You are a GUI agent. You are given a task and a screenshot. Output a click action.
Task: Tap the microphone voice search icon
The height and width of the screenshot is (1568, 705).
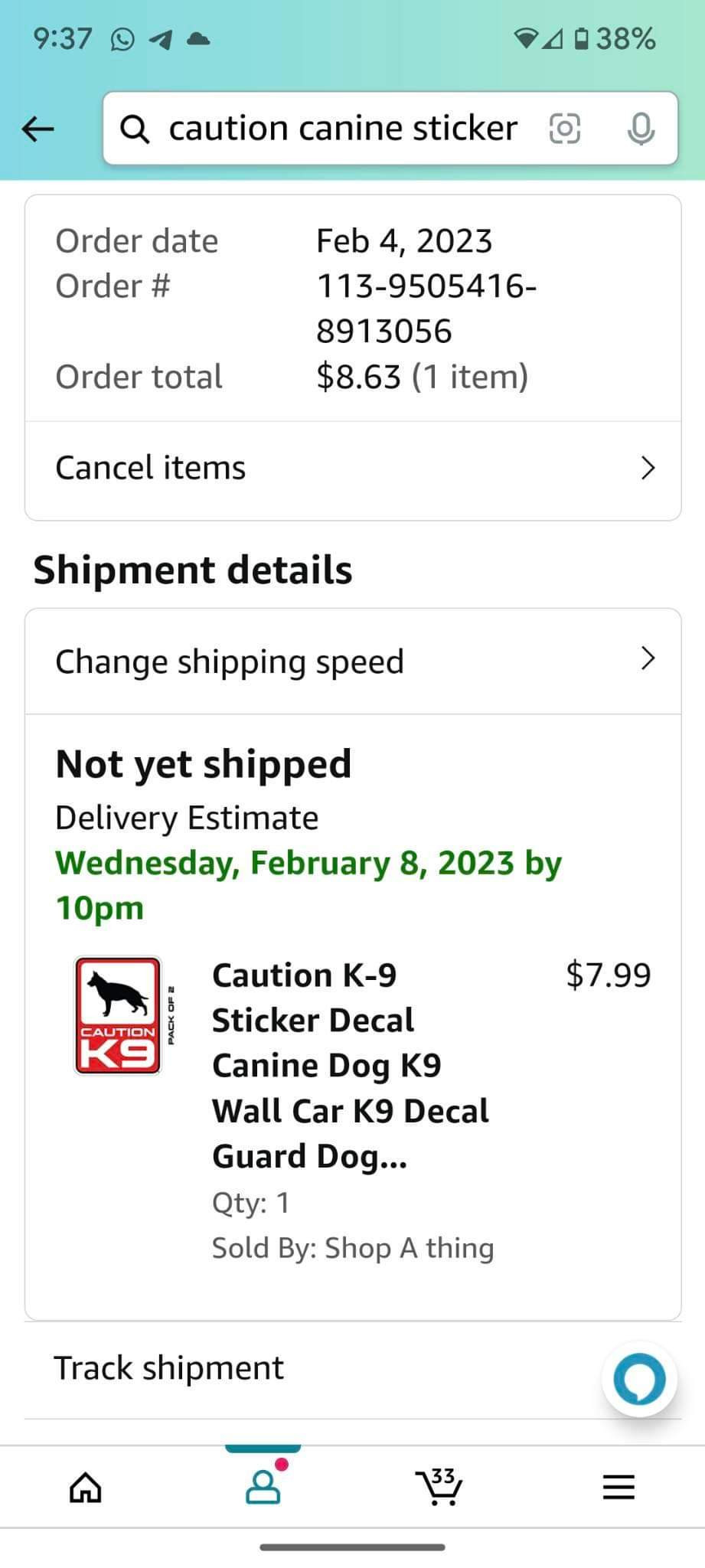[x=640, y=129]
